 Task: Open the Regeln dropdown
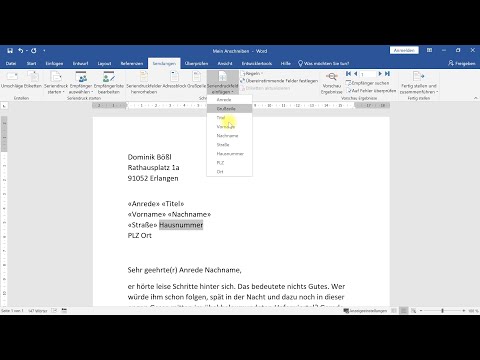[252, 73]
